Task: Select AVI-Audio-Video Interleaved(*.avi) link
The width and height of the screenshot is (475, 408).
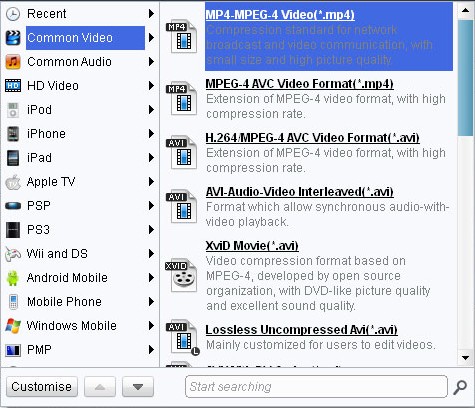Action: [x=299, y=192]
